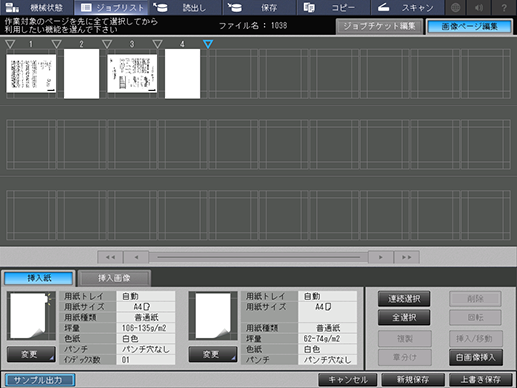Switch to the スキャン tab
This screenshot has width=517, height=388.
[407, 7]
